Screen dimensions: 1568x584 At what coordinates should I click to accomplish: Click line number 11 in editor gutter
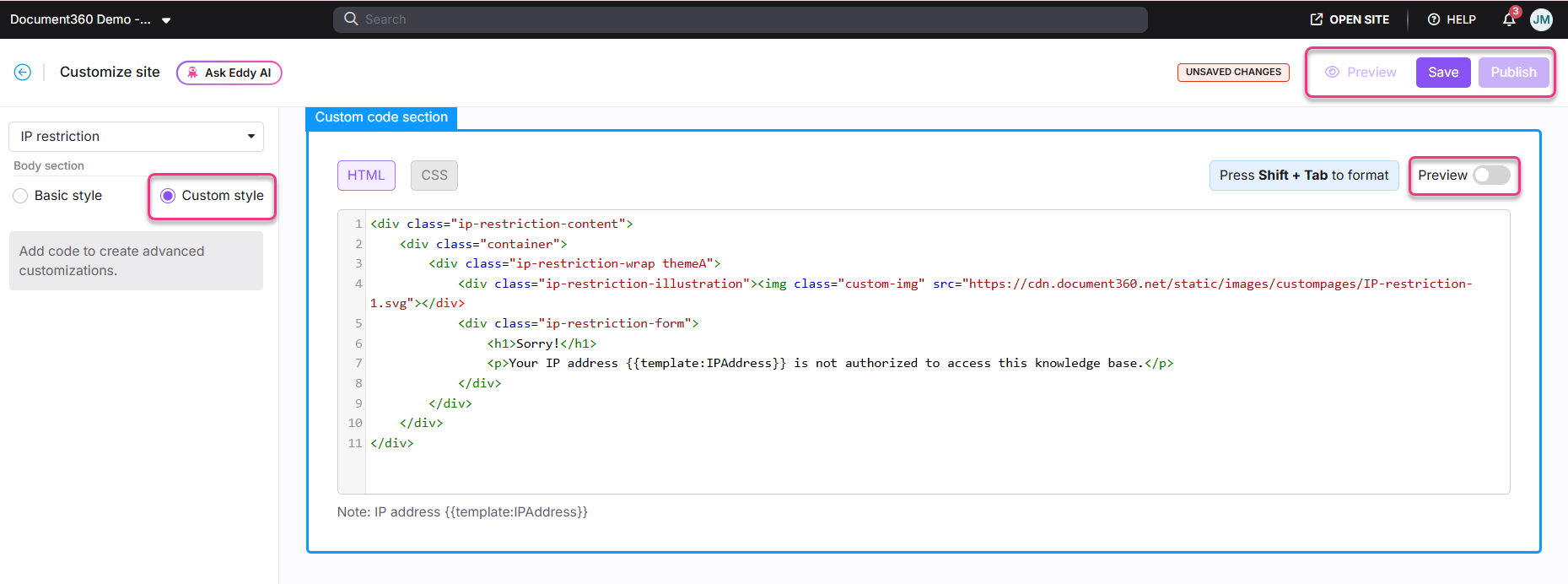[x=355, y=443]
